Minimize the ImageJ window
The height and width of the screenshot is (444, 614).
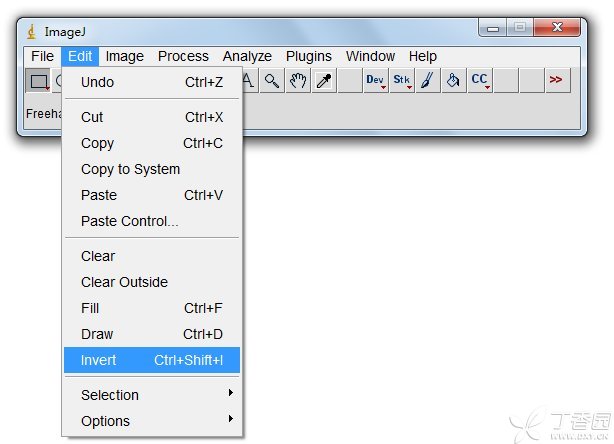tap(493, 28)
